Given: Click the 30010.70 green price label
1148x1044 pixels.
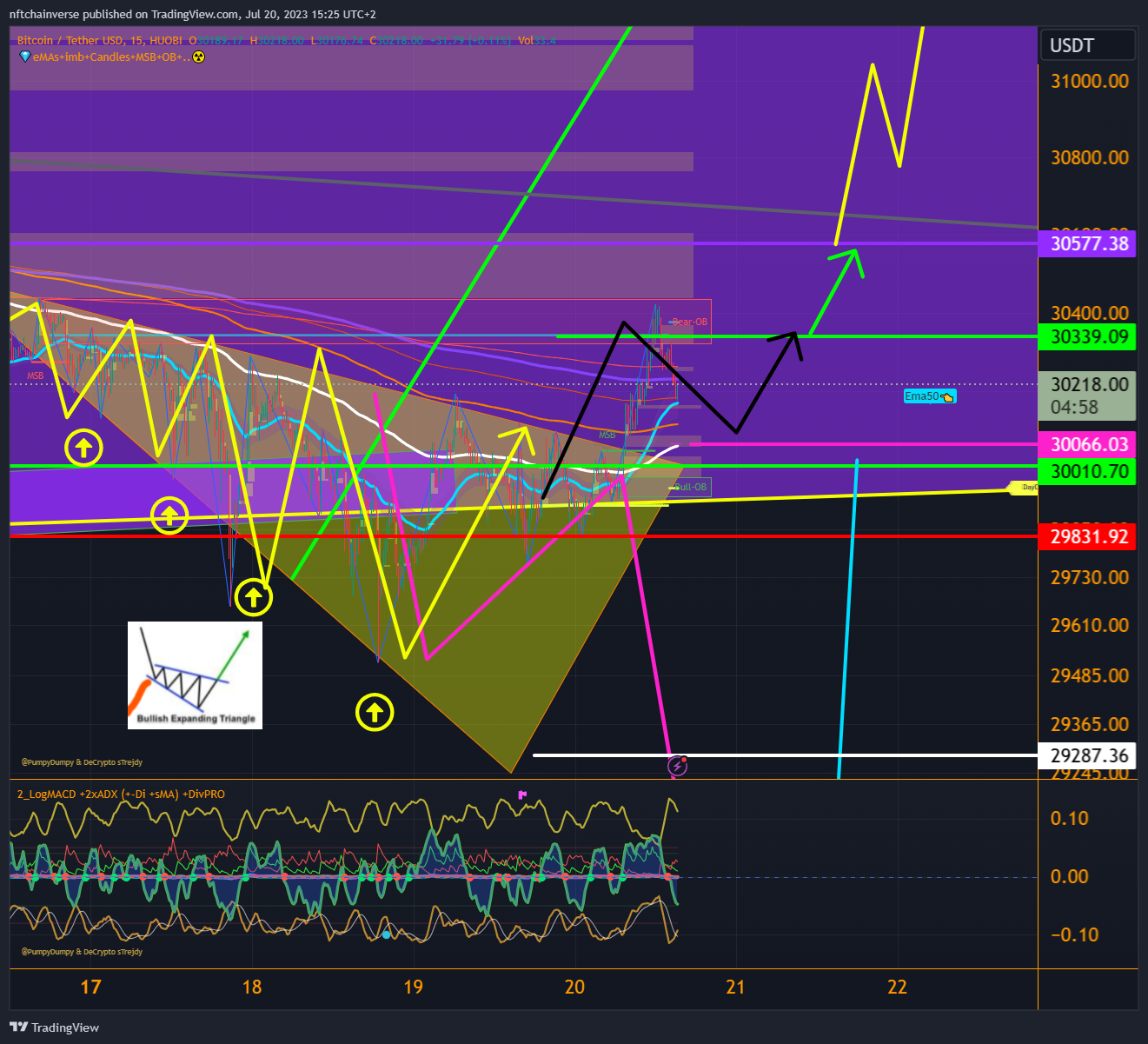Looking at the screenshot, I should pyautogui.click(x=1088, y=471).
